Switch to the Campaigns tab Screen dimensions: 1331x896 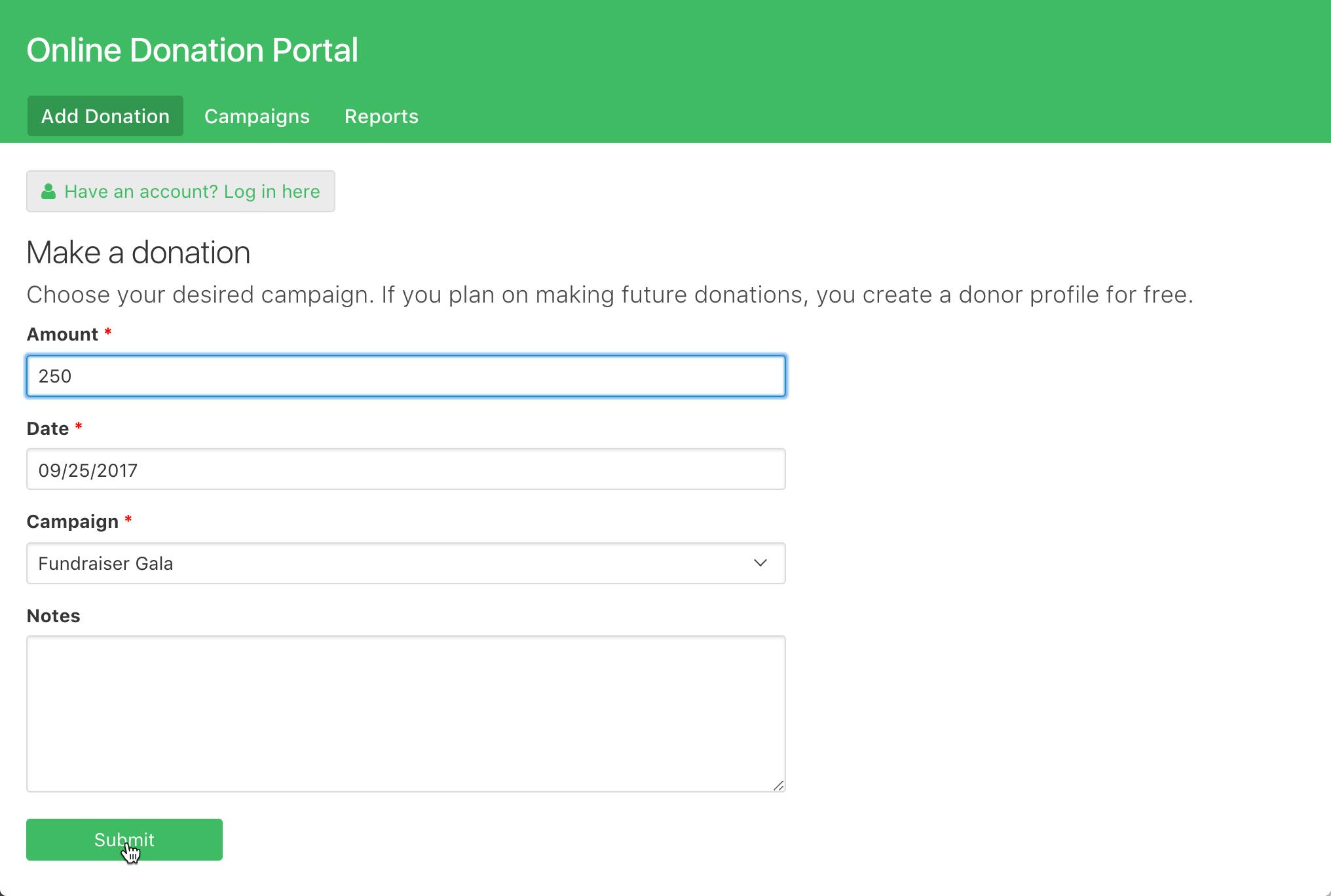pyautogui.click(x=257, y=116)
